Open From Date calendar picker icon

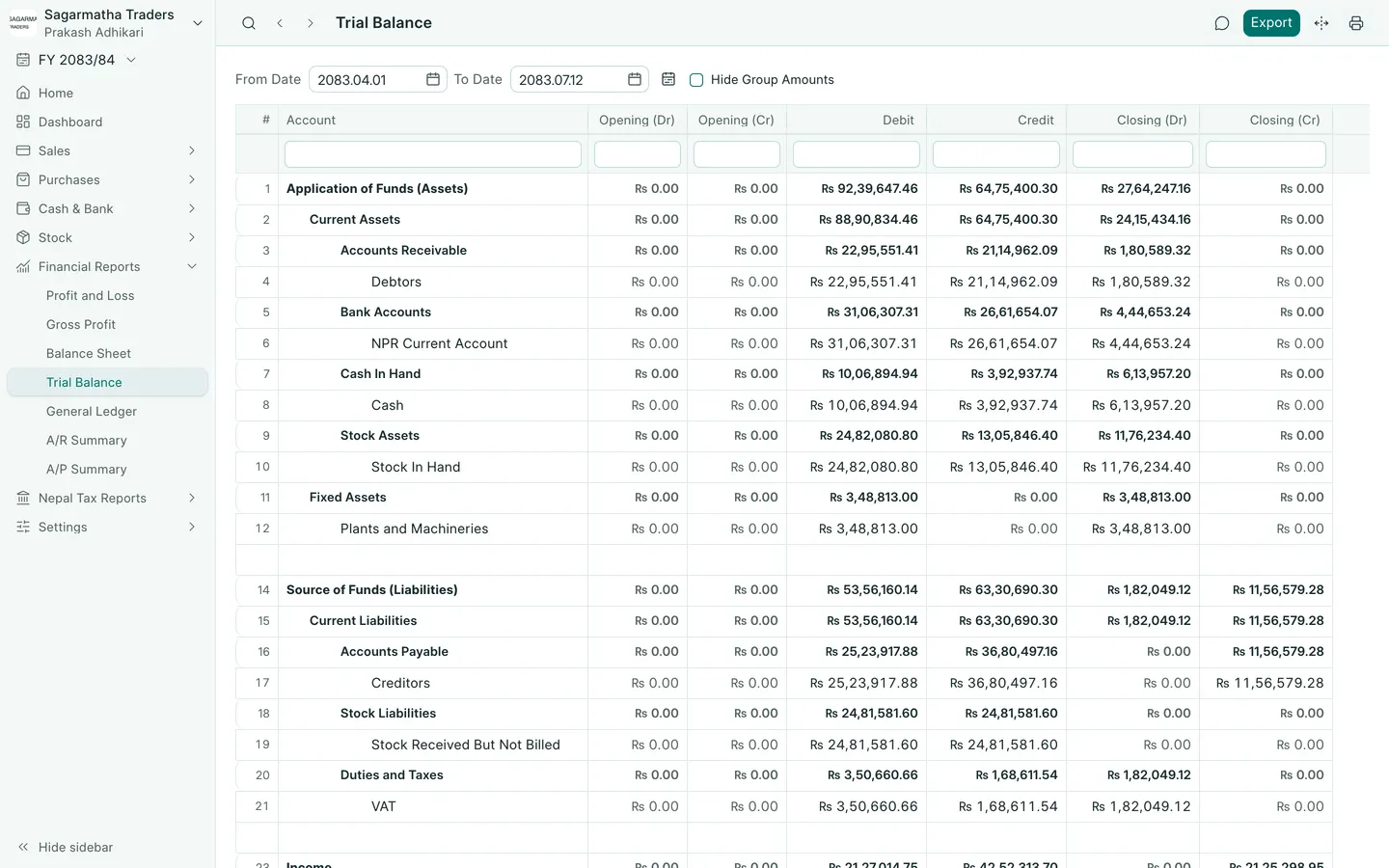[433, 79]
